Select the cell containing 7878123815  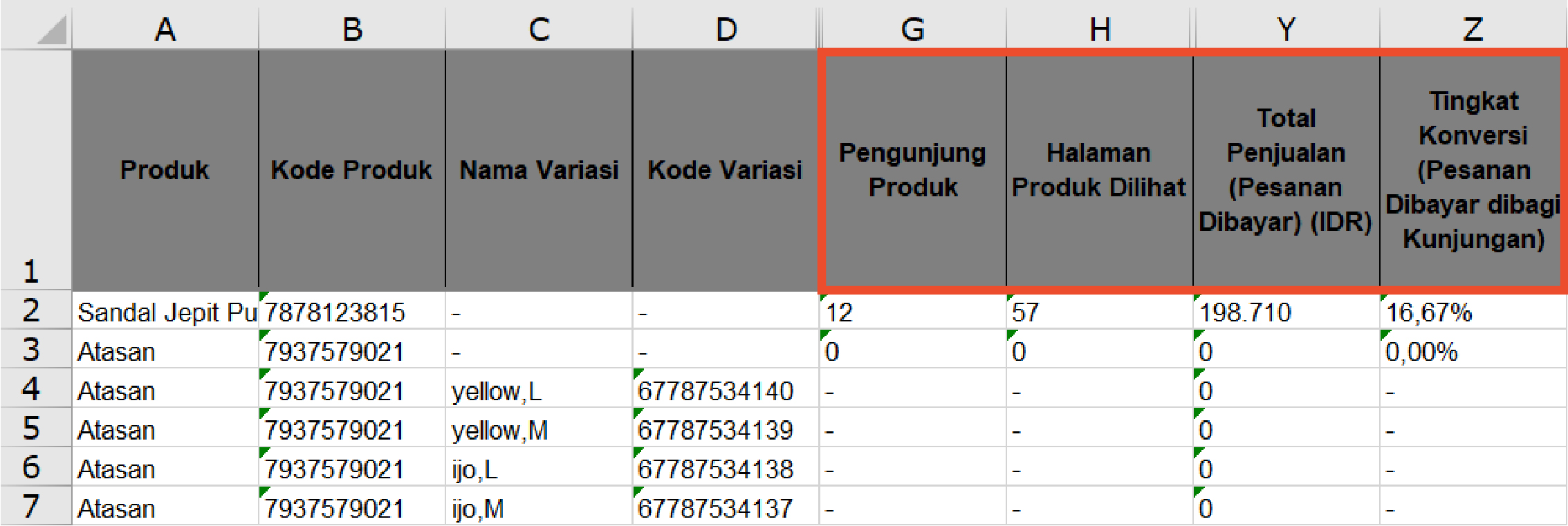[351, 312]
